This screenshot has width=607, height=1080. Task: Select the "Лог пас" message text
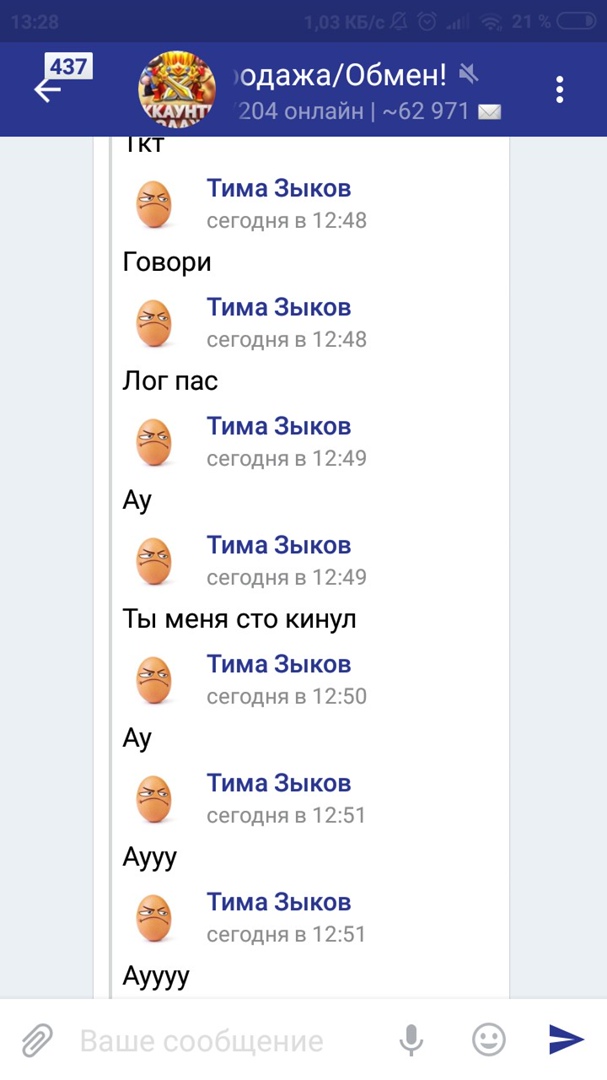coord(170,381)
